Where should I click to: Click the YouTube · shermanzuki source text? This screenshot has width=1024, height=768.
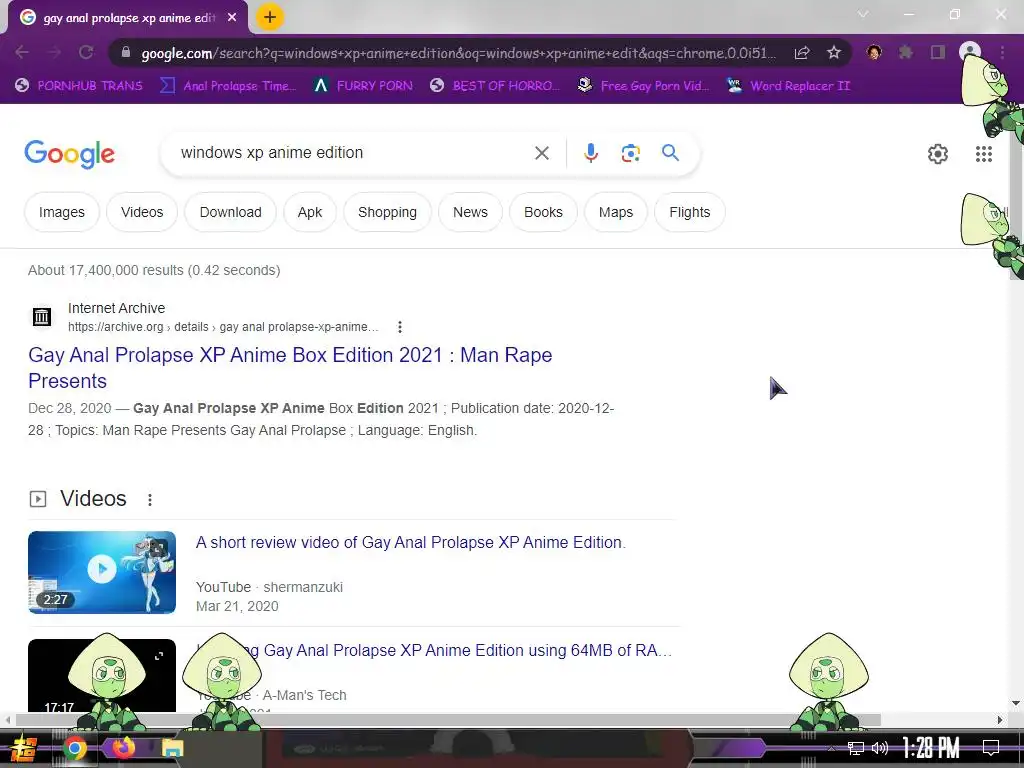pyautogui.click(x=269, y=587)
